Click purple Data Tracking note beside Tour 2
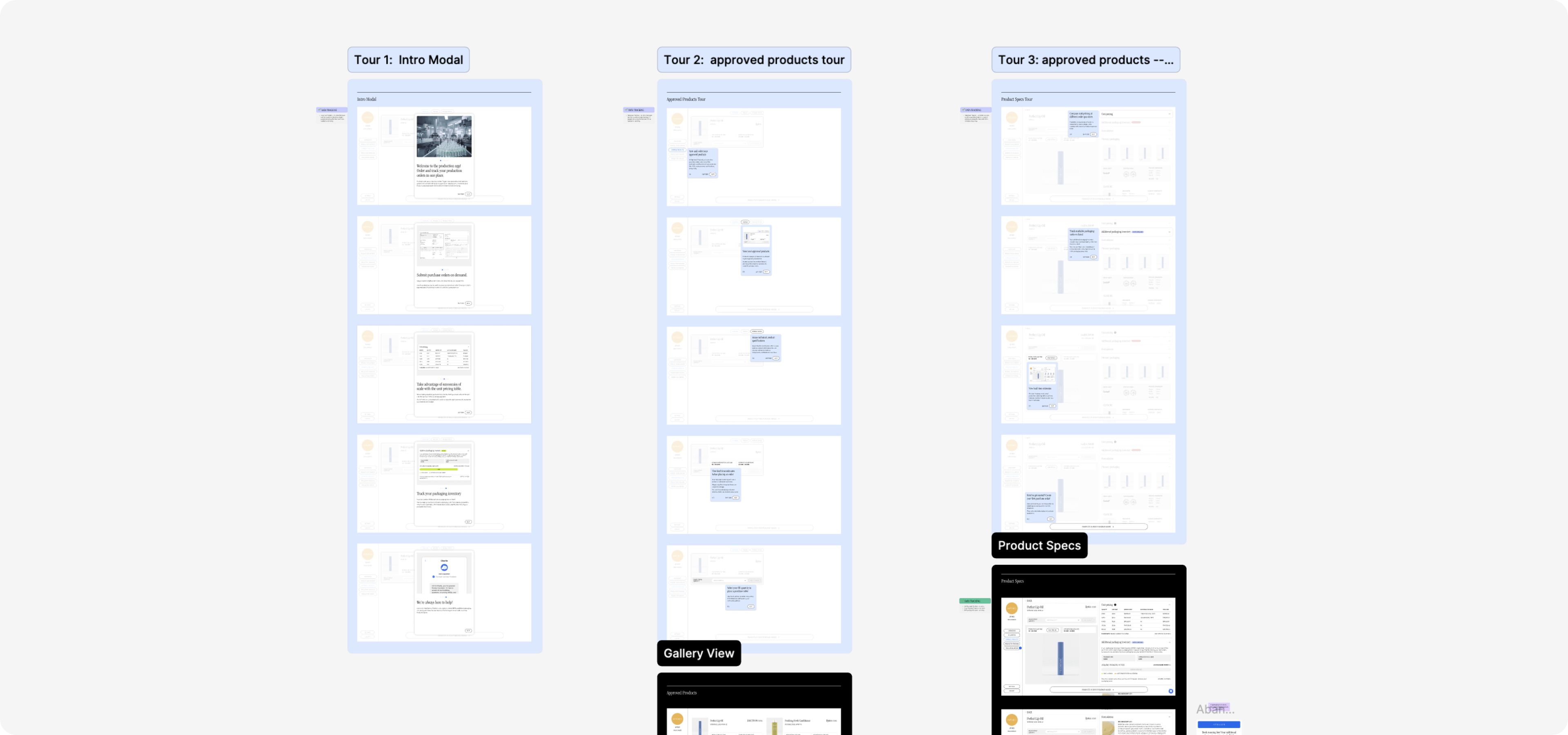 [x=638, y=110]
